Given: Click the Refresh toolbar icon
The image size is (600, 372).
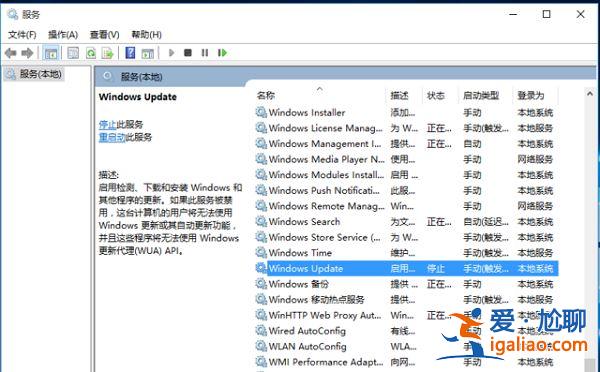Looking at the screenshot, I should pos(91,53).
